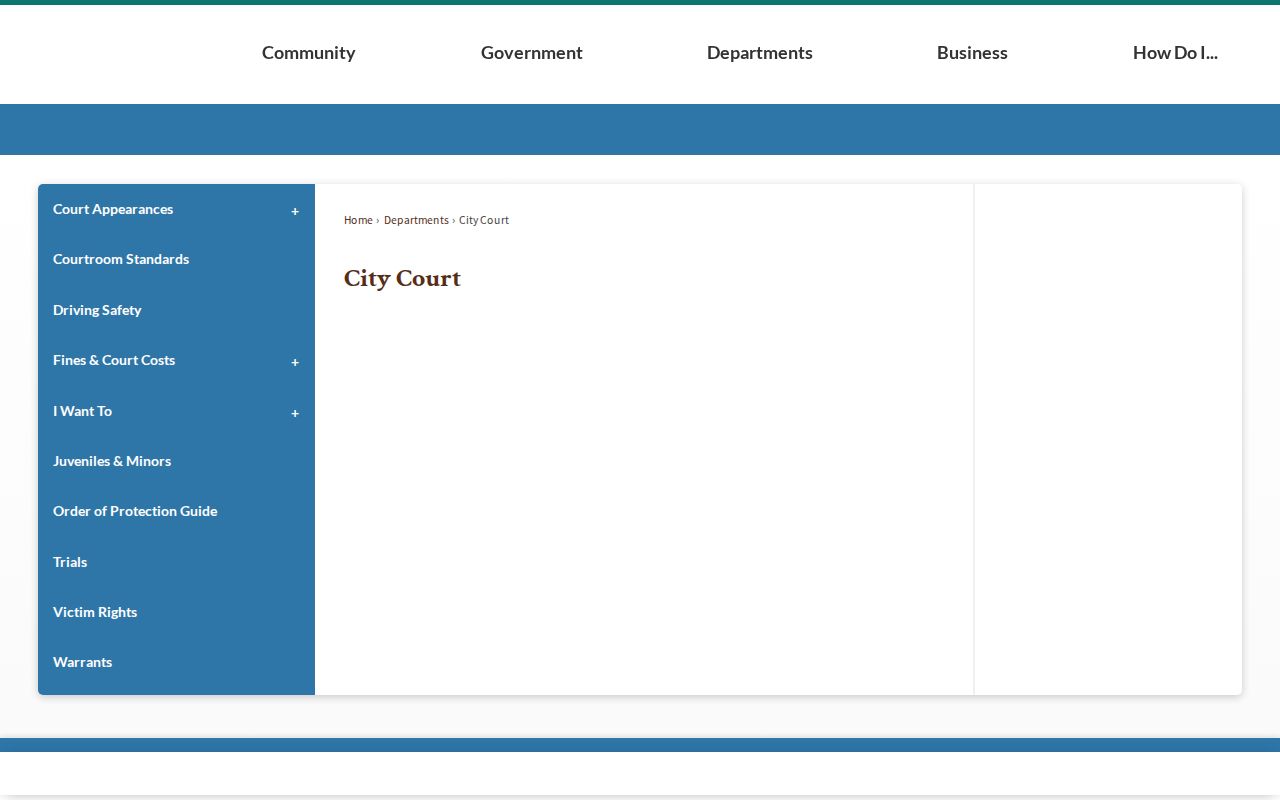
Task: Click City Court in the breadcrumb
Action: pyautogui.click(x=484, y=220)
